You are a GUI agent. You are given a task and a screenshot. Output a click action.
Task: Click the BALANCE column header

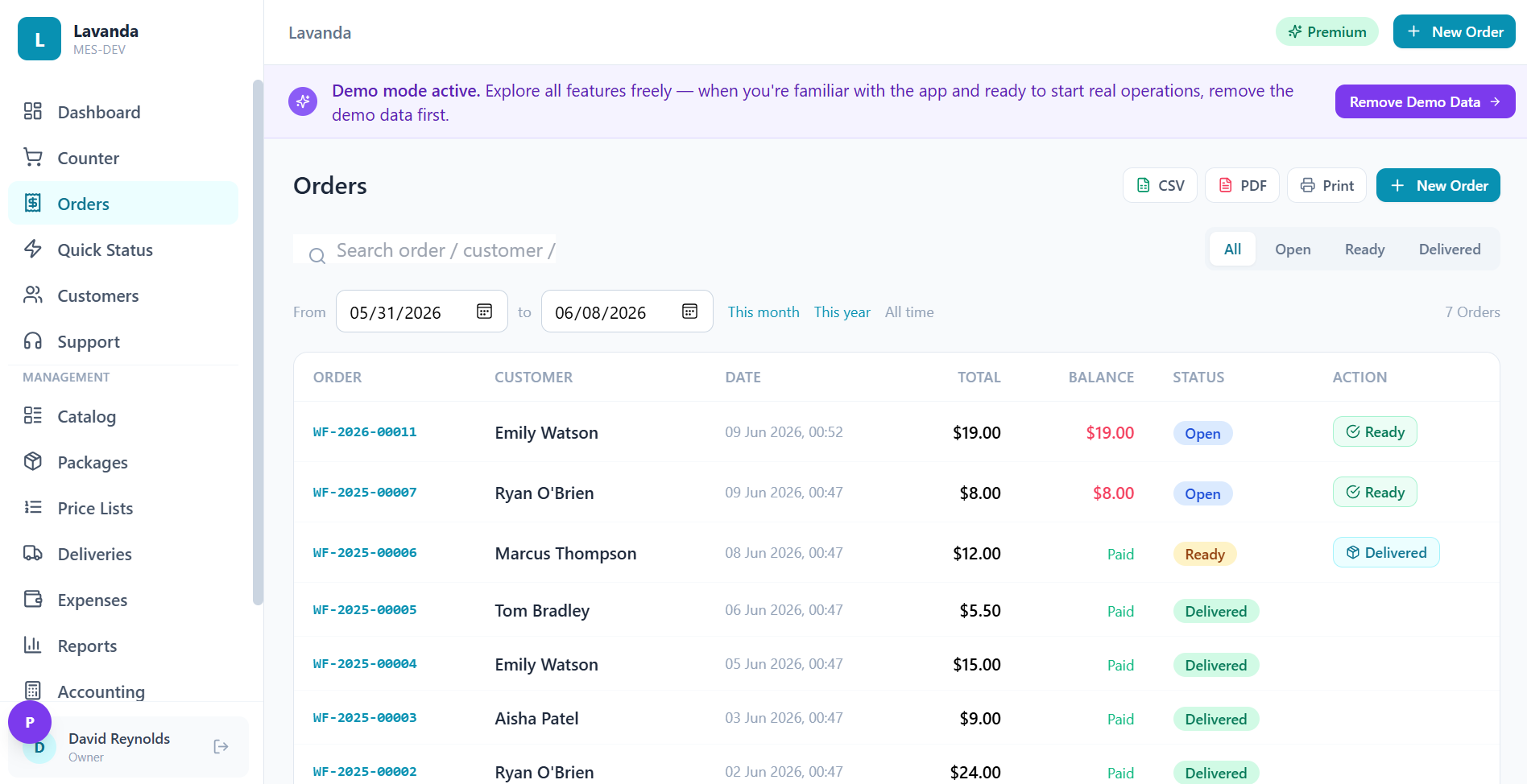1101,377
